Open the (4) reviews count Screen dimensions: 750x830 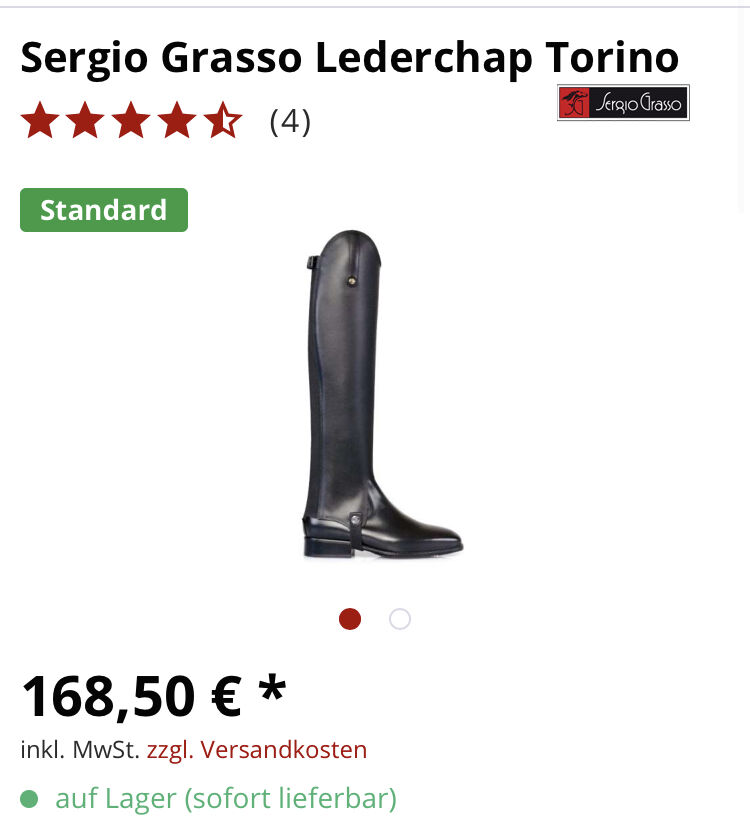[290, 122]
